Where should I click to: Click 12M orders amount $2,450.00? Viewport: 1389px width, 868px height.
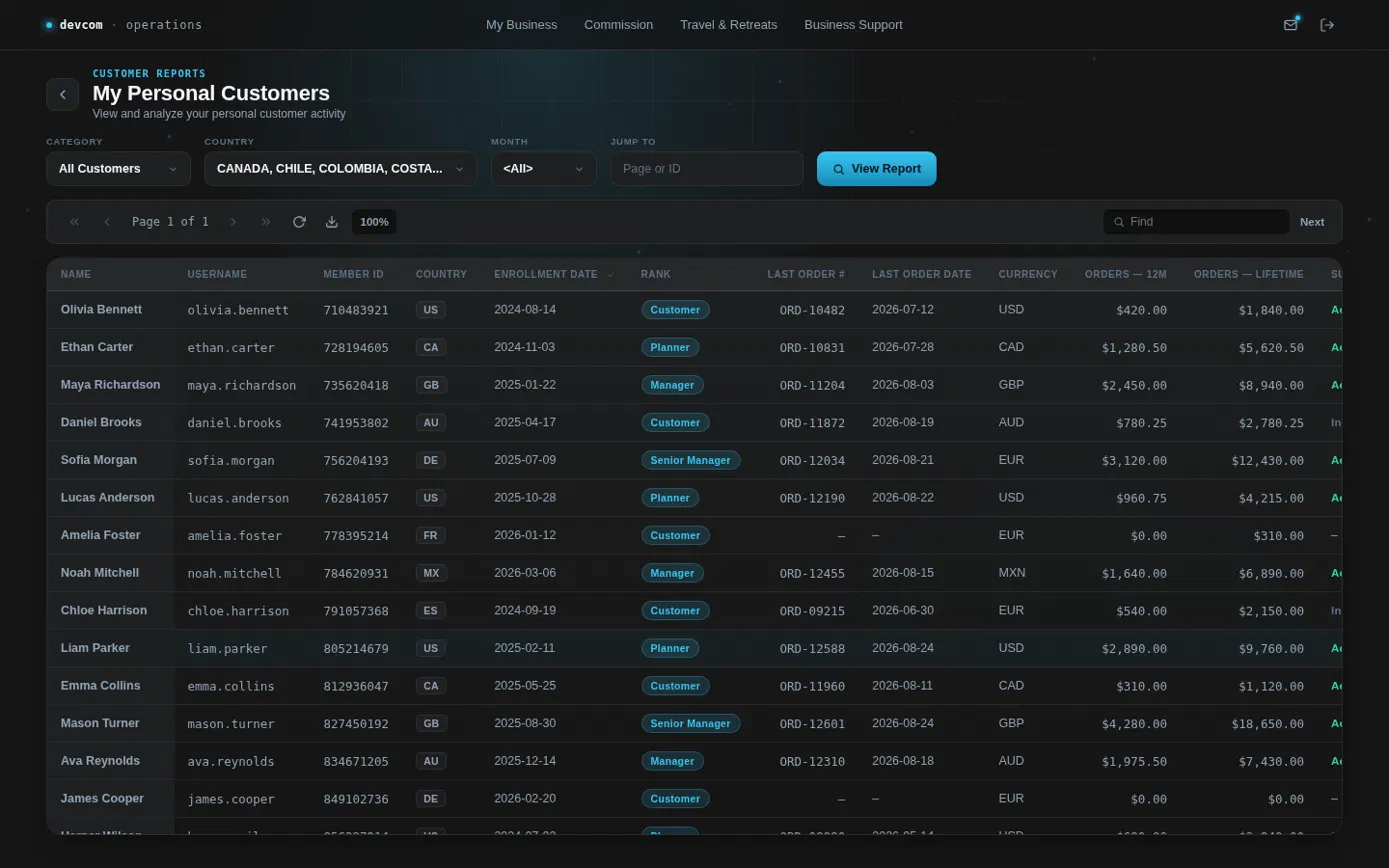tap(1134, 385)
